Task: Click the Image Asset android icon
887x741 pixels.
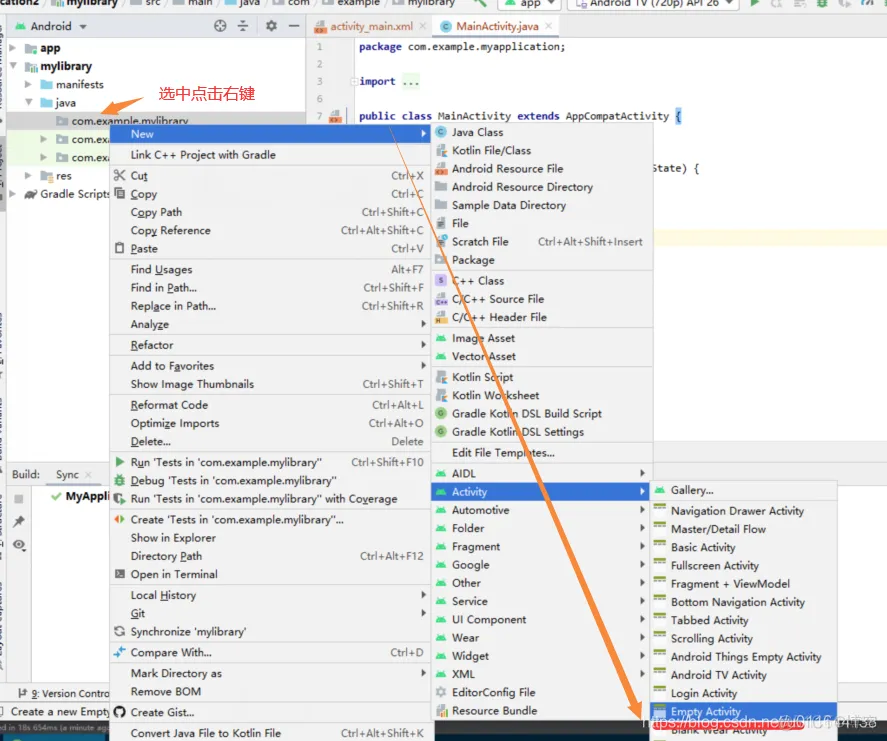Action: coord(441,338)
